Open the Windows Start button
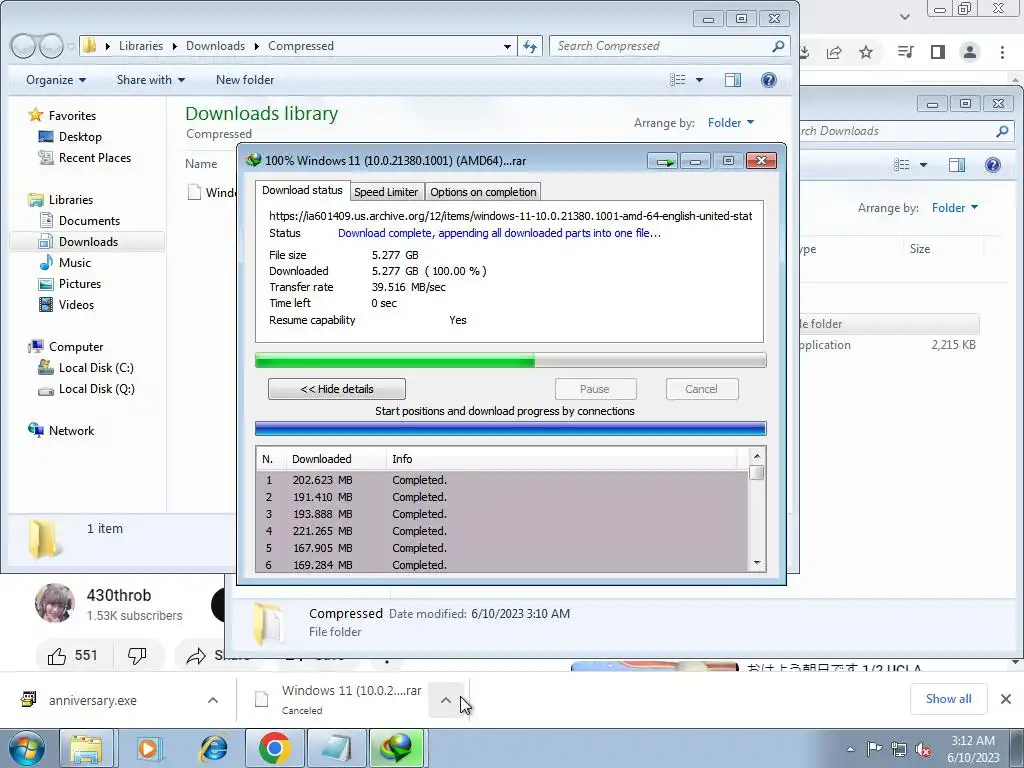The height and width of the screenshot is (768, 1024). point(26,748)
